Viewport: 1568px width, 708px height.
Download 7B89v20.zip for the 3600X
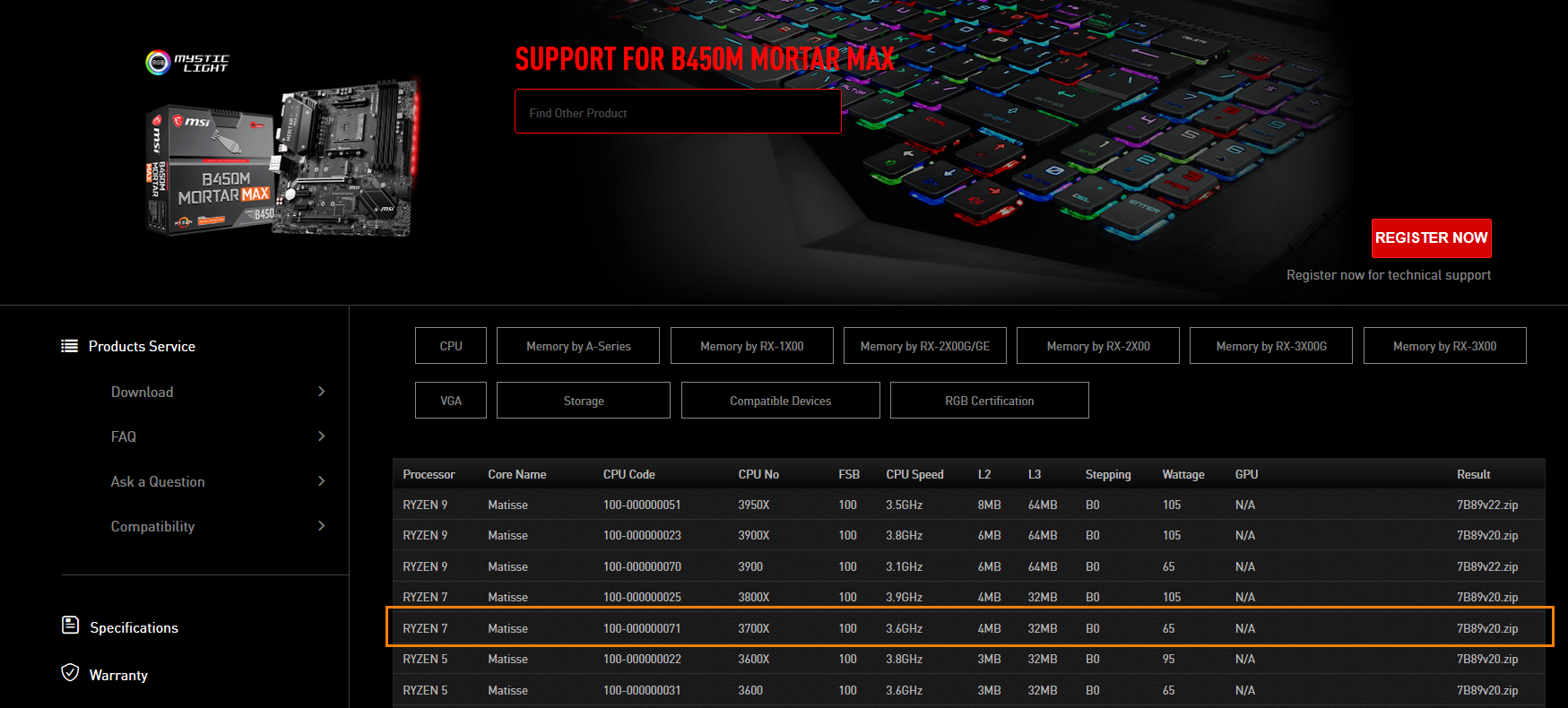coord(1487,659)
